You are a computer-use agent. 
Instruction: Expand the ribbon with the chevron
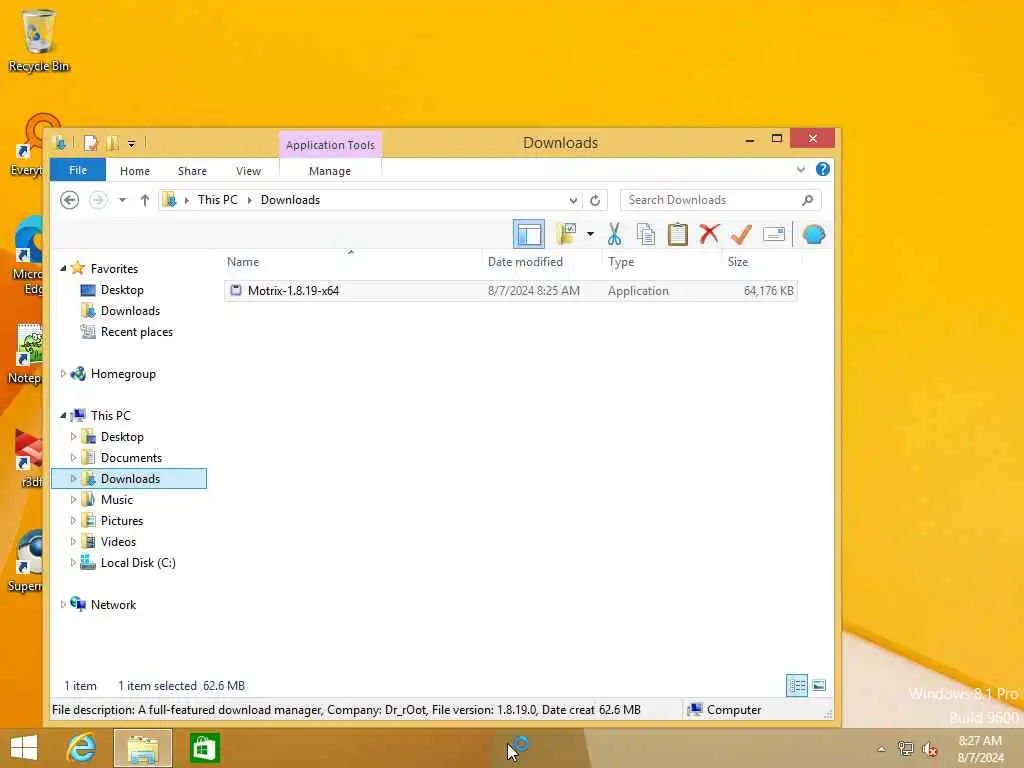click(801, 170)
